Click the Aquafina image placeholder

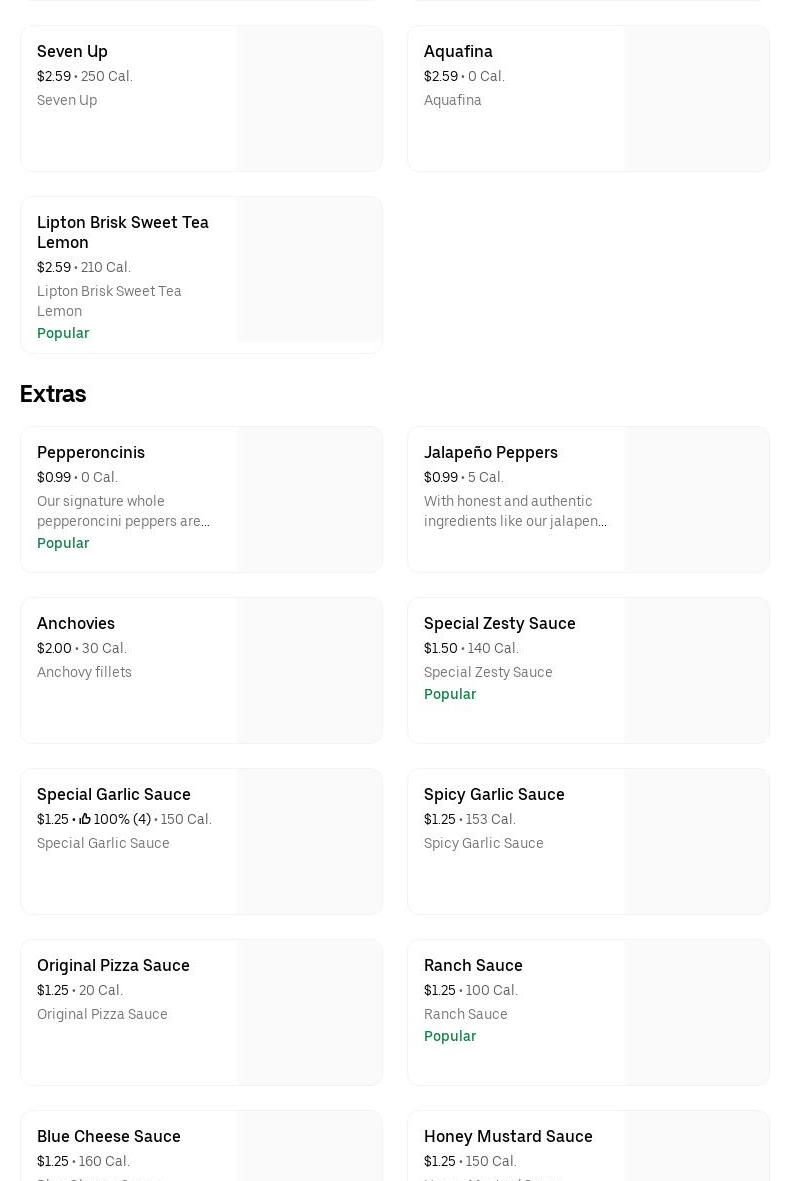pyautogui.click(x=696, y=99)
